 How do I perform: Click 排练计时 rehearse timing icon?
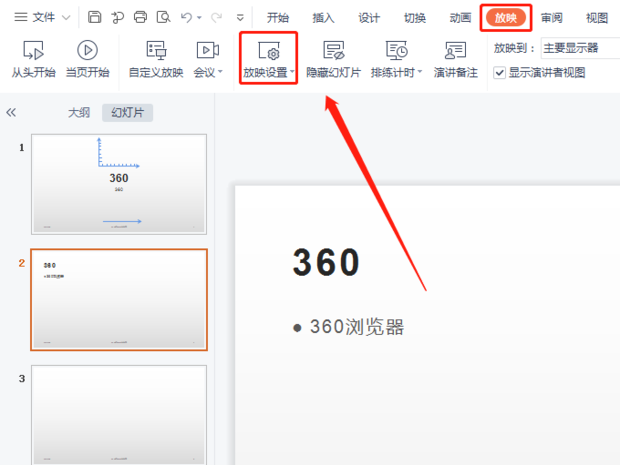[x=397, y=50]
